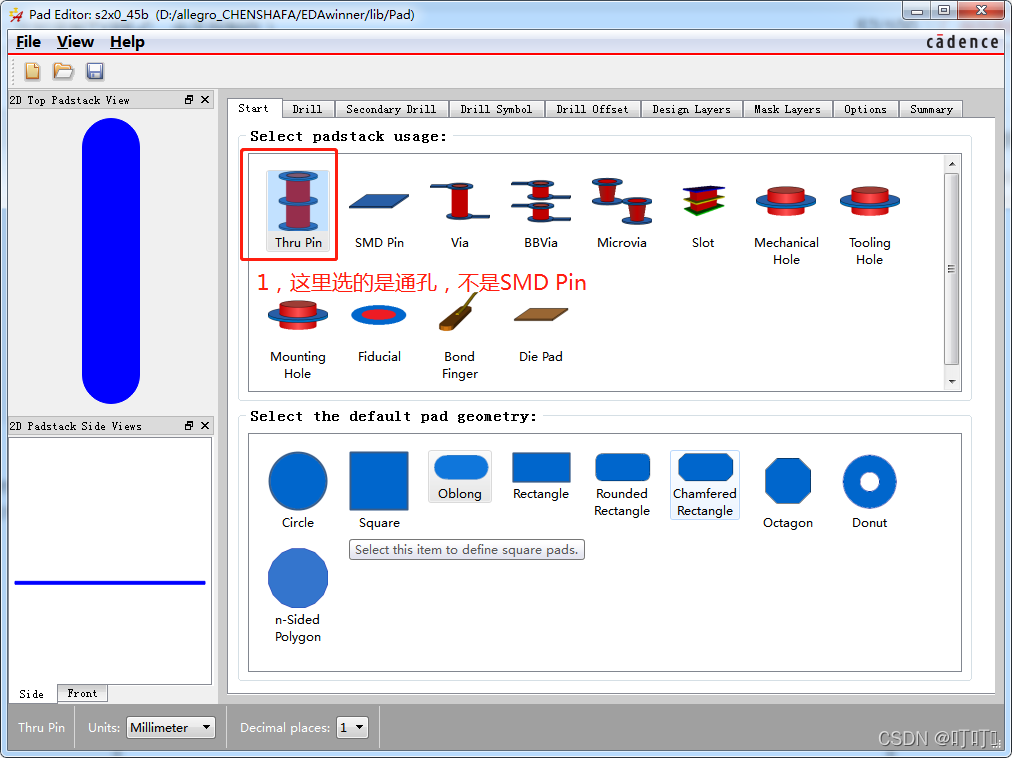Undock the 2D Top Padstack View panel

point(188,99)
